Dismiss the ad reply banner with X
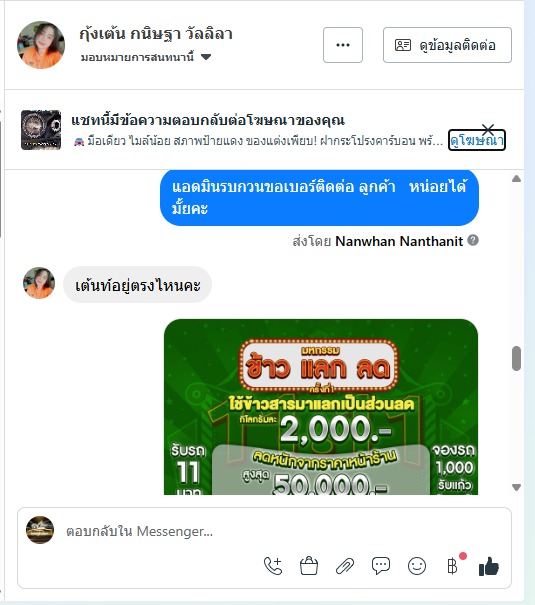This screenshot has height=605, width=535. pyautogui.click(x=488, y=129)
